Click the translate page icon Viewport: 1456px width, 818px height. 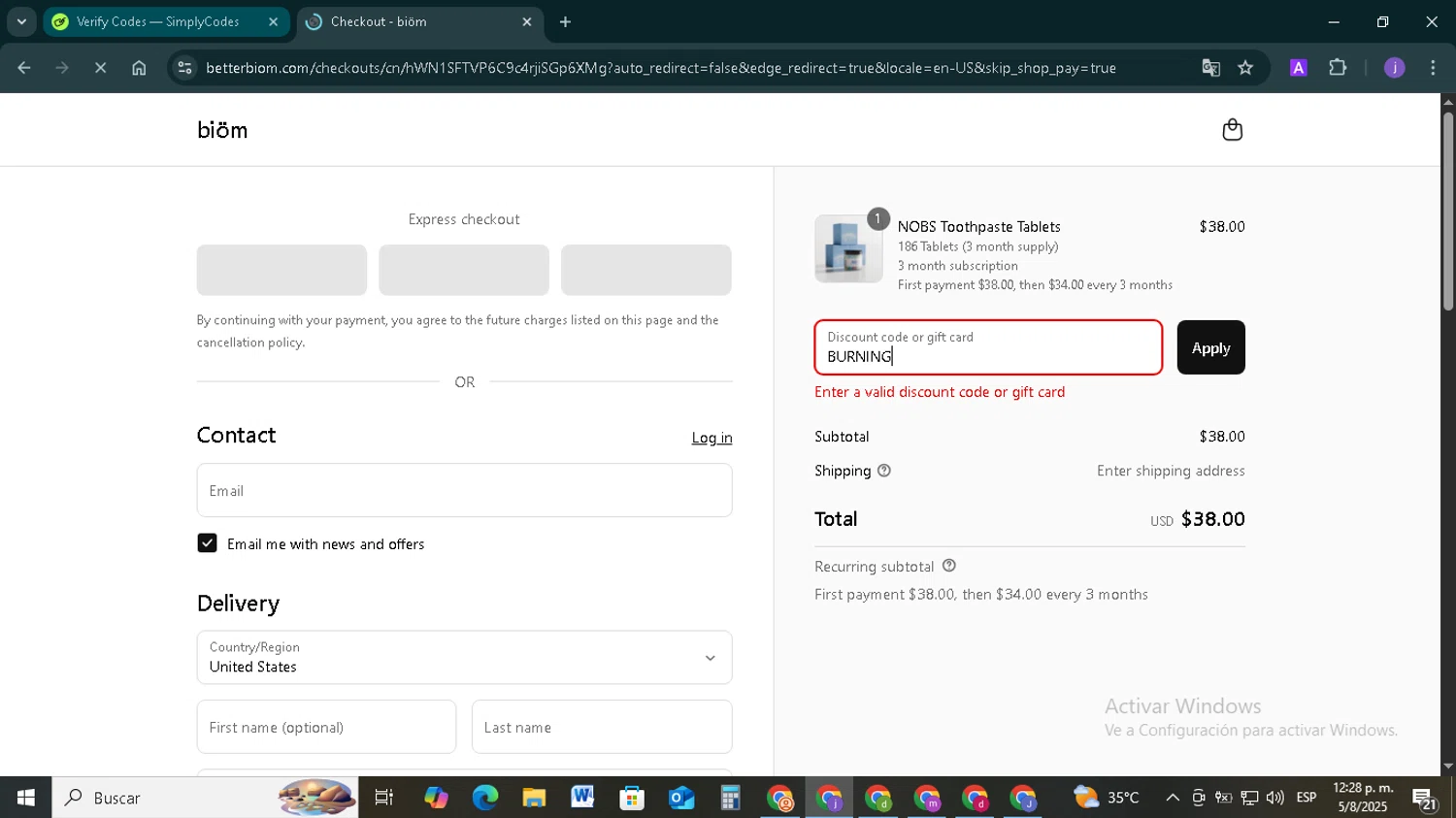(x=1210, y=68)
